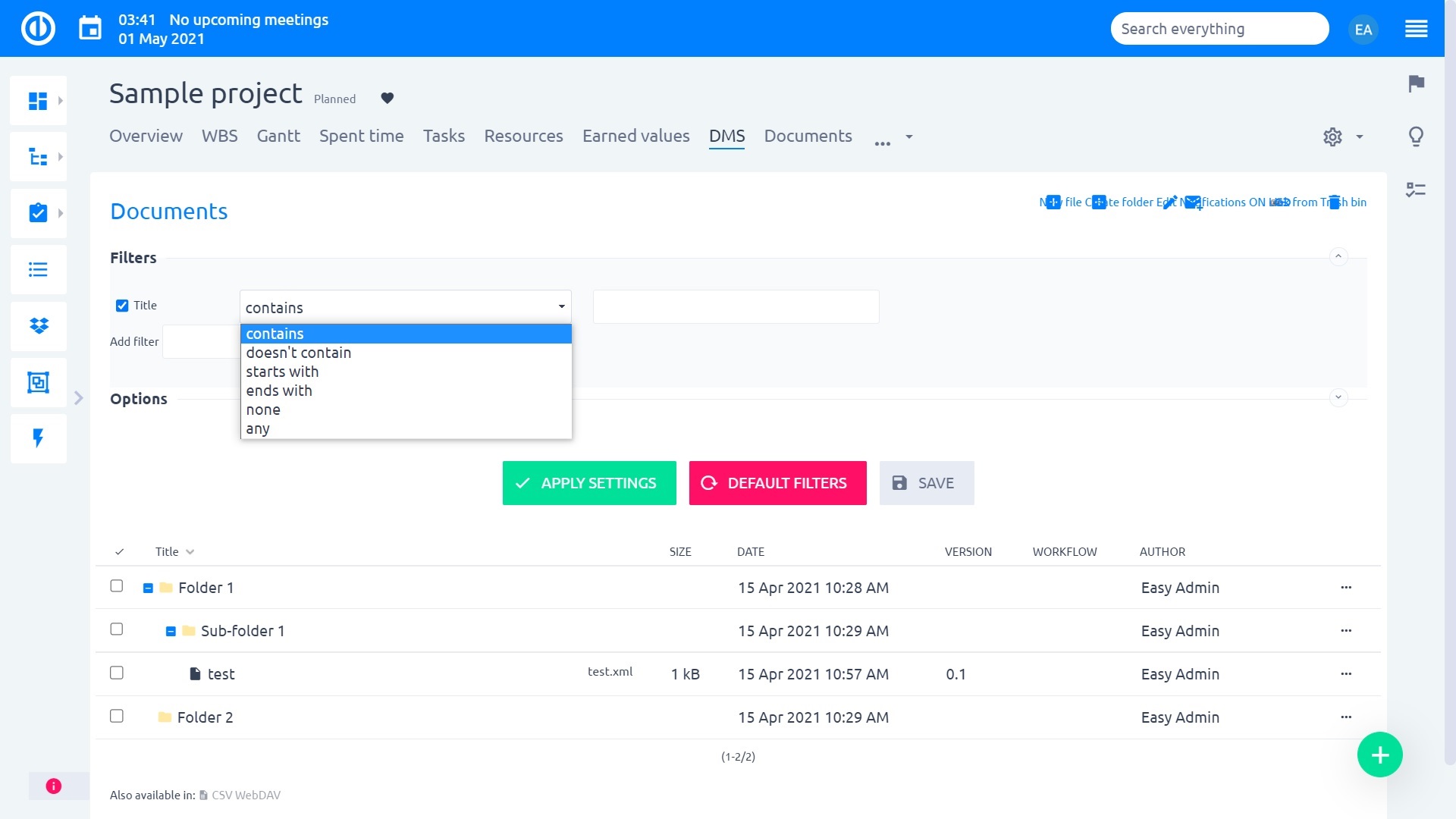Uncheck the Title filter checkbox
1456x819 pixels.
pos(122,306)
